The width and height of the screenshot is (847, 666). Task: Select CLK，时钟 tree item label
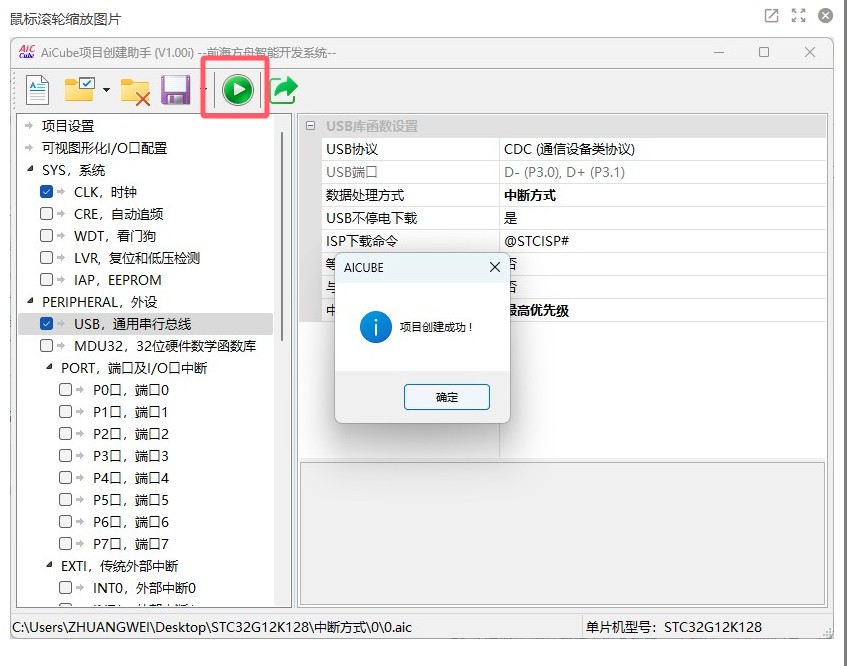pos(105,192)
